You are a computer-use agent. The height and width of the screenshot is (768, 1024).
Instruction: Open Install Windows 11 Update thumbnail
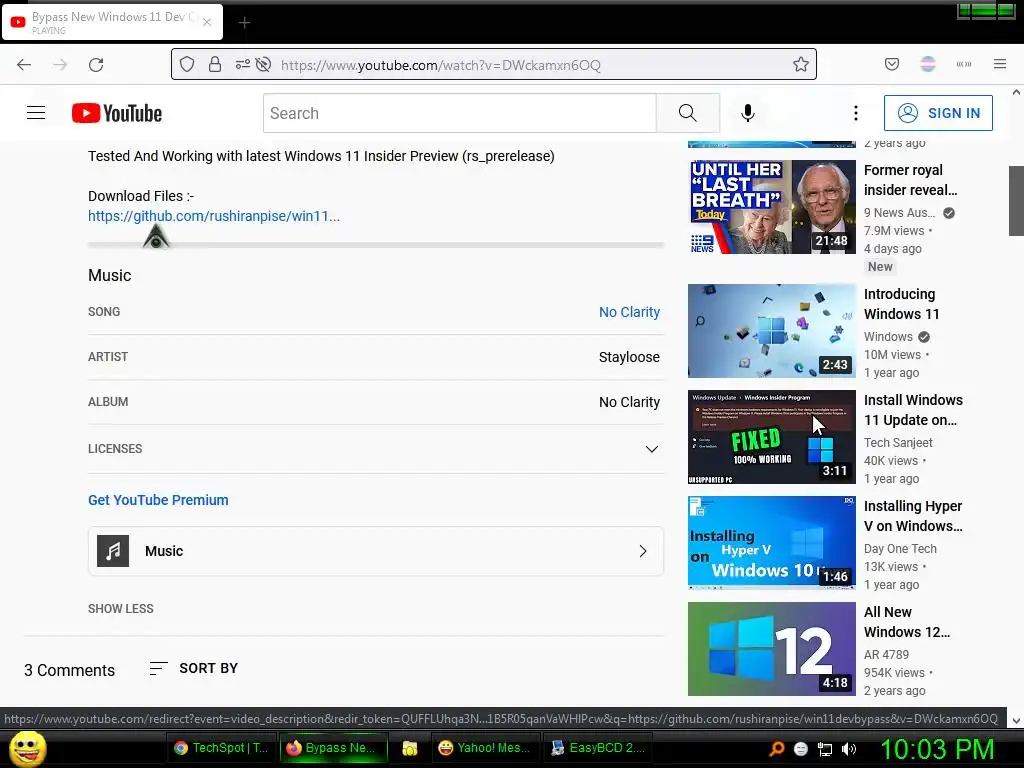[x=772, y=437]
